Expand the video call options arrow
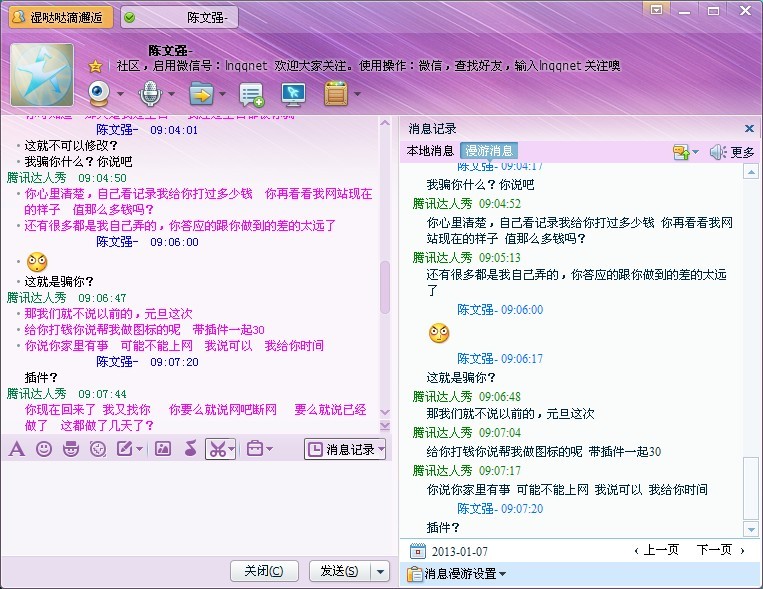Viewport: 763px width, 589px height. [x=120, y=93]
